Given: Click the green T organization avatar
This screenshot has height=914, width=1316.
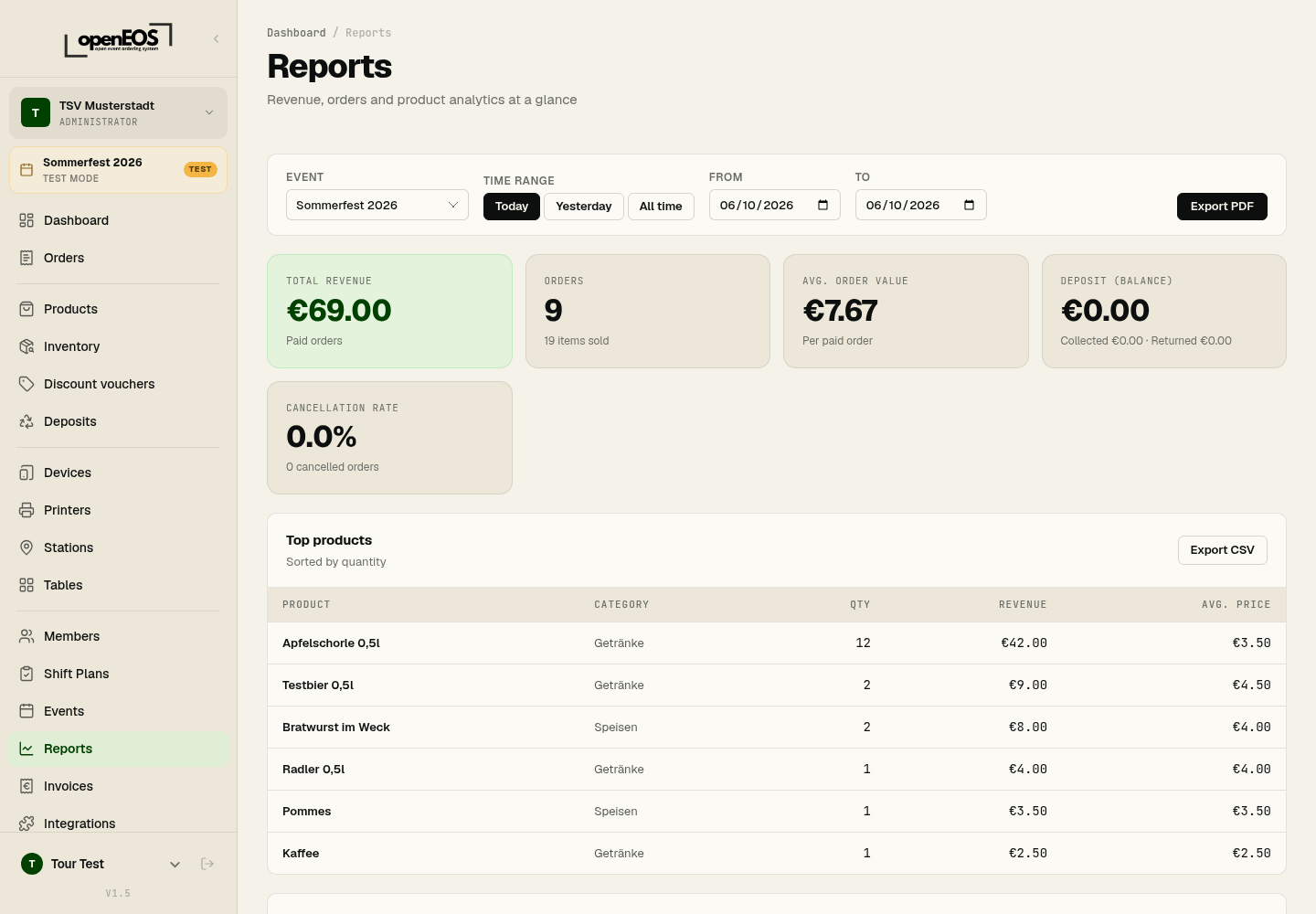Looking at the screenshot, I should (x=36, y=112).
